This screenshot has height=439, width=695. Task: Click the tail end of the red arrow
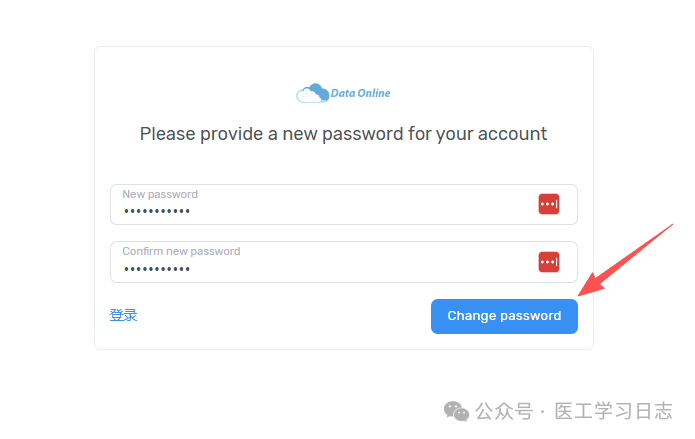(x=672, y=226)
